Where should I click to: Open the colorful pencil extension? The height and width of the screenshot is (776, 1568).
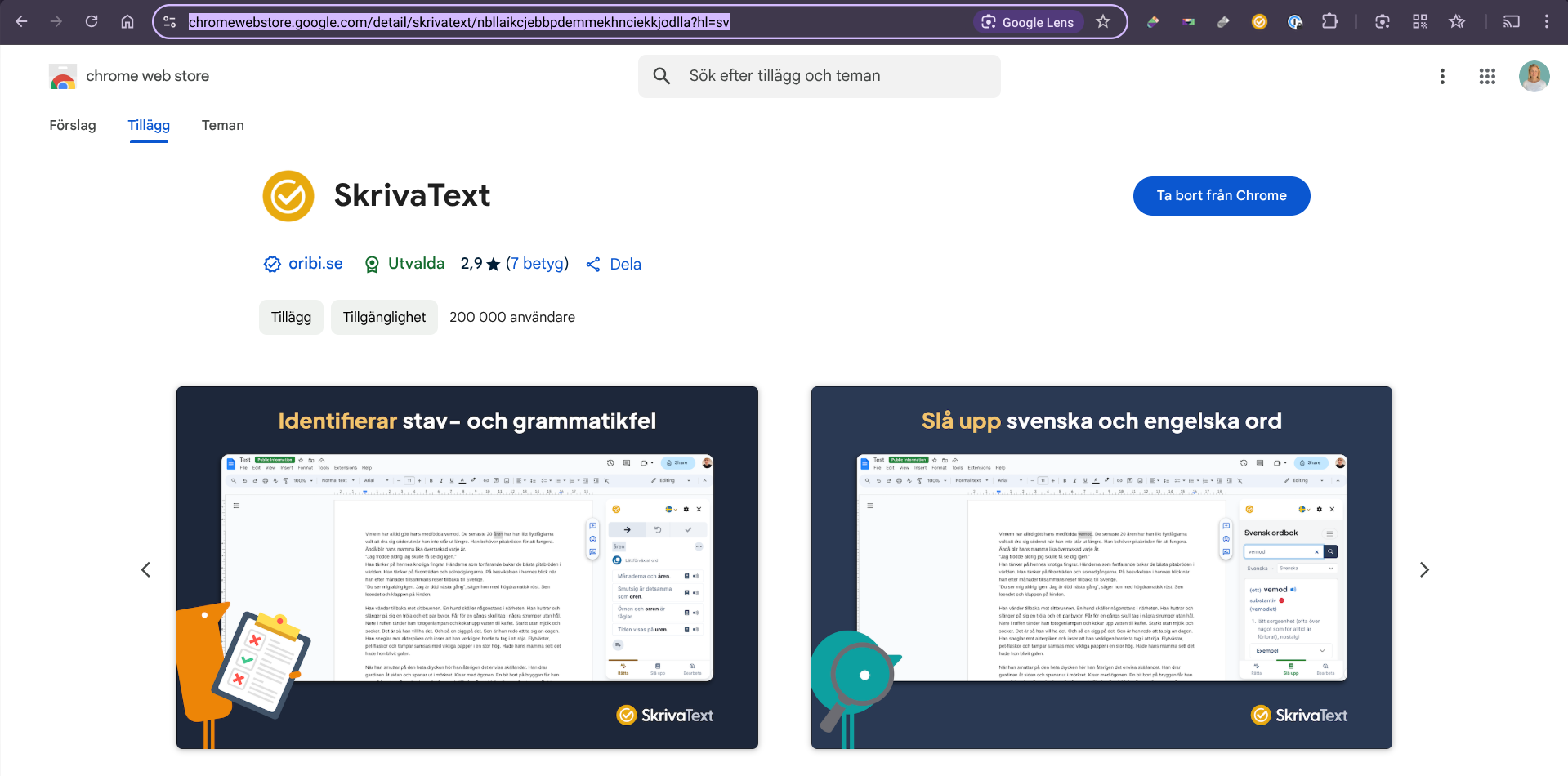[1153, 22]
